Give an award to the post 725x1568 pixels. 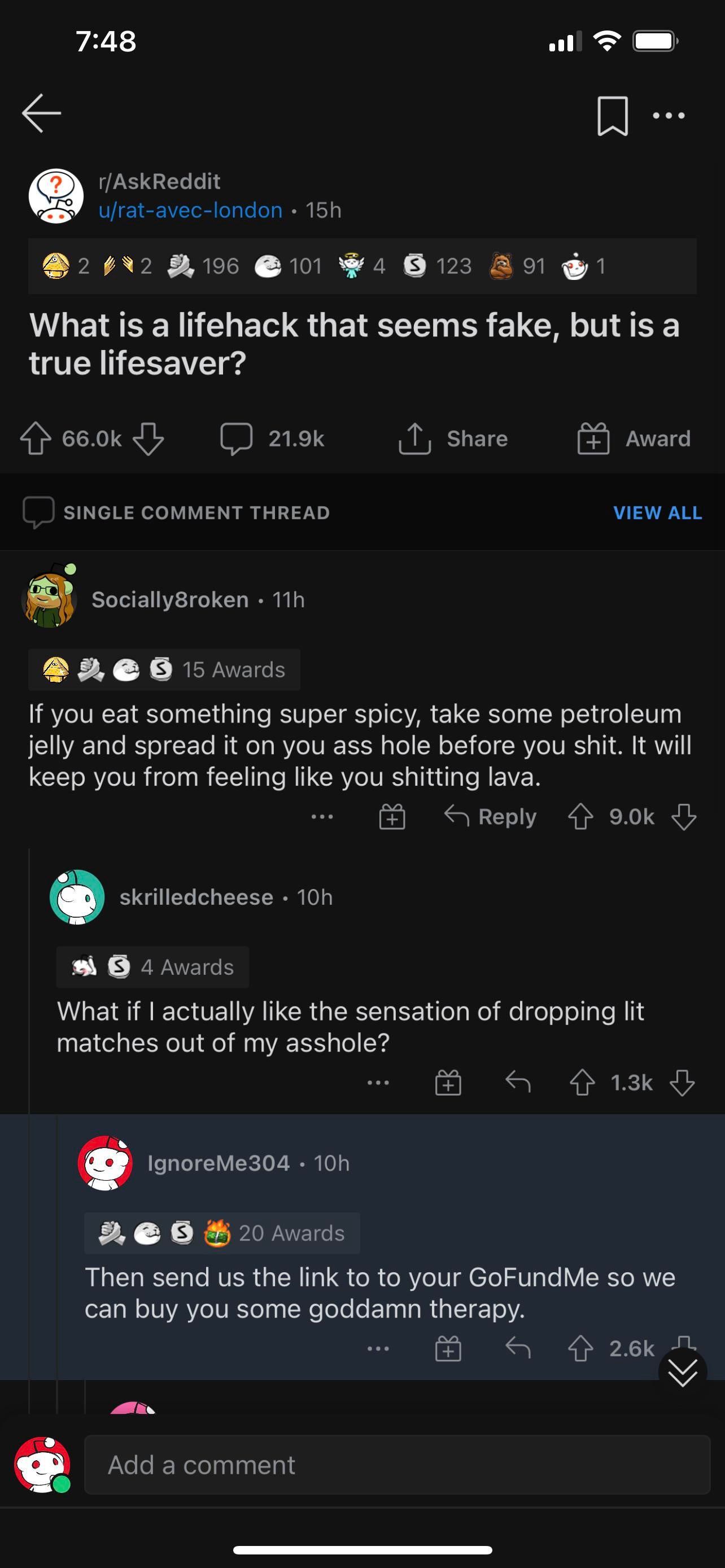634,439
